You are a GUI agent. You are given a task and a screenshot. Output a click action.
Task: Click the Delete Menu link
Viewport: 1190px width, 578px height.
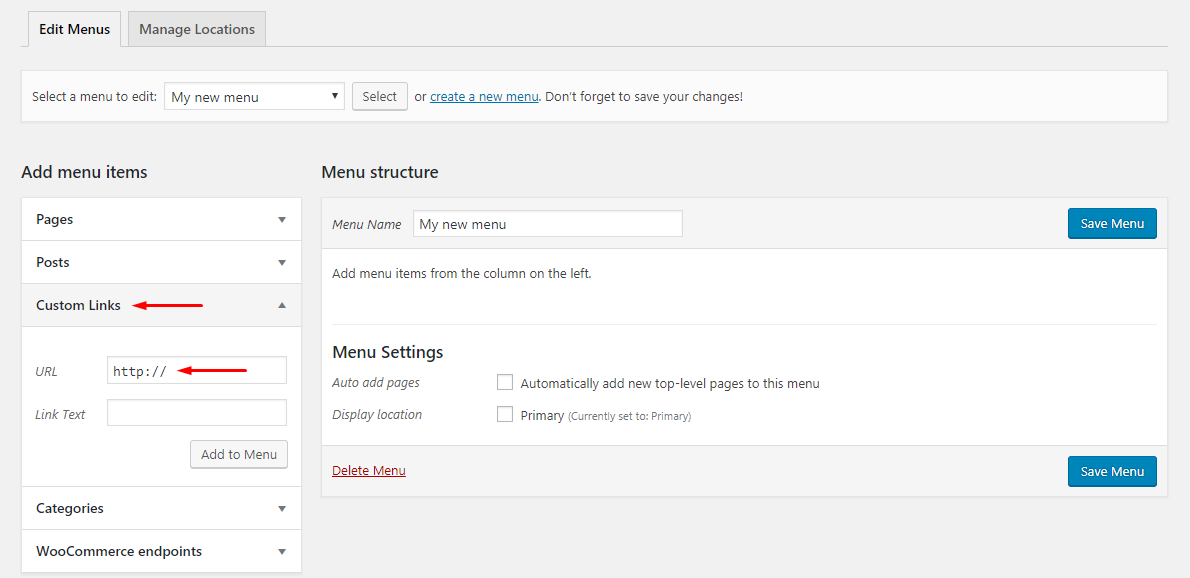(369, 471)
